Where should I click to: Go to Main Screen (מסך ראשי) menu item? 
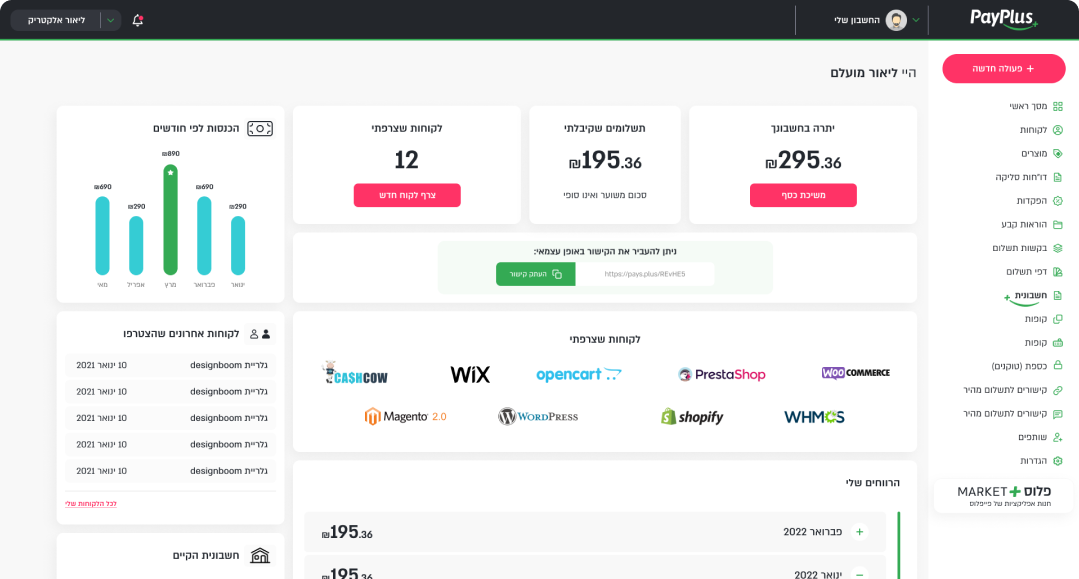(x=1028, y=106)
